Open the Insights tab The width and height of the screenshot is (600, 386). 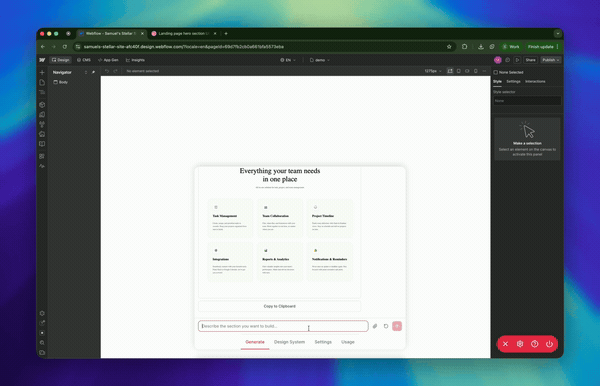[x=135, y=60]
